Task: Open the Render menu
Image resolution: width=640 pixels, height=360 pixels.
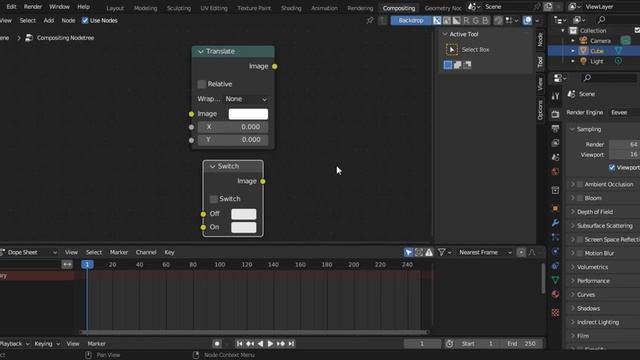Action: pos(33,7)
